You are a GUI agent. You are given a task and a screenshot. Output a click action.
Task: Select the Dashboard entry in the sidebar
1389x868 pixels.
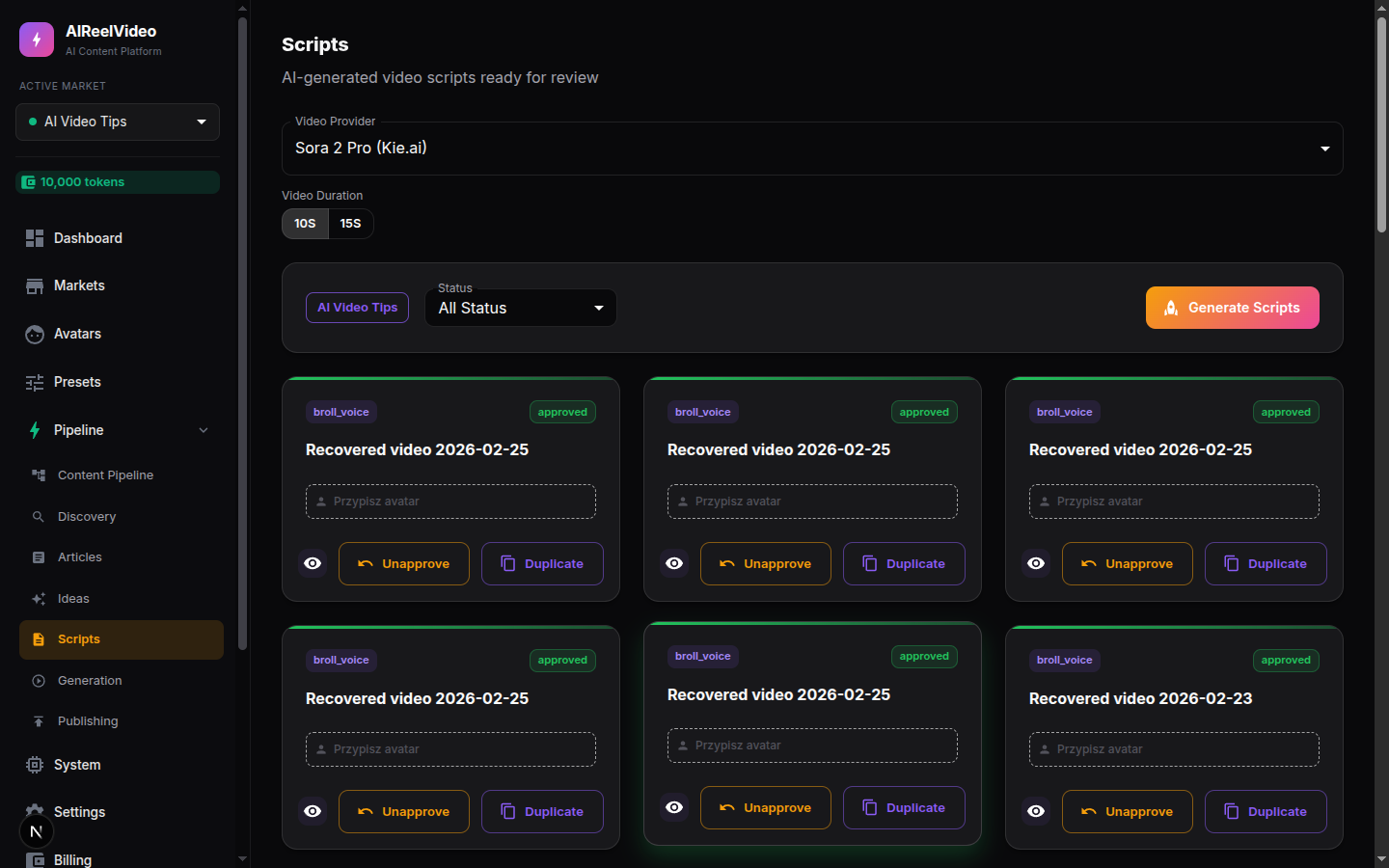point(89,238)
